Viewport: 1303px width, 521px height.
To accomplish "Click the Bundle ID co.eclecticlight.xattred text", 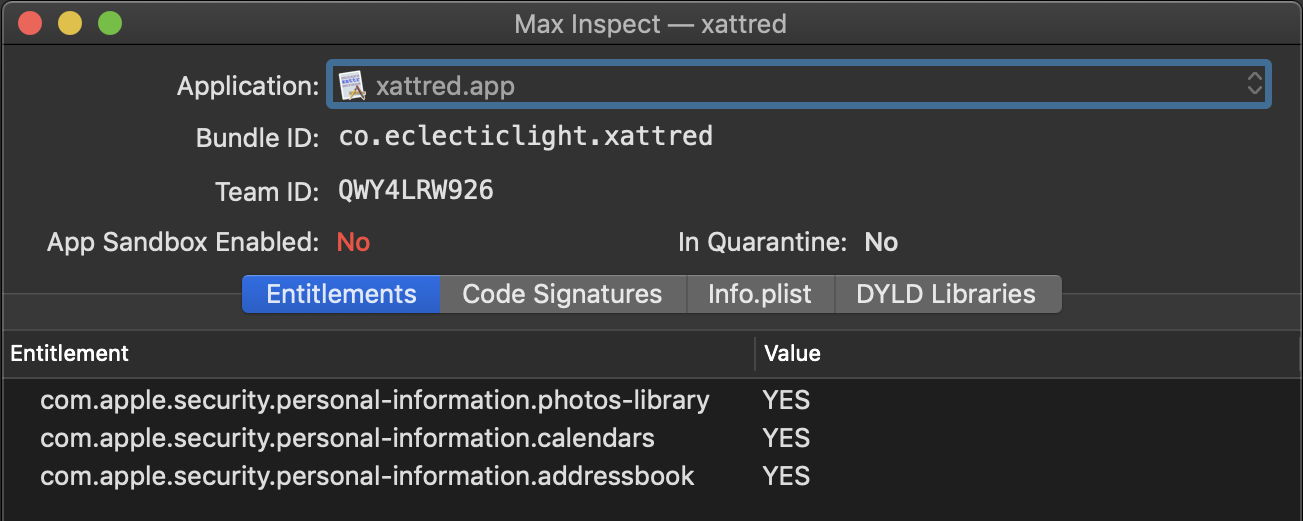I will [525, 136].
